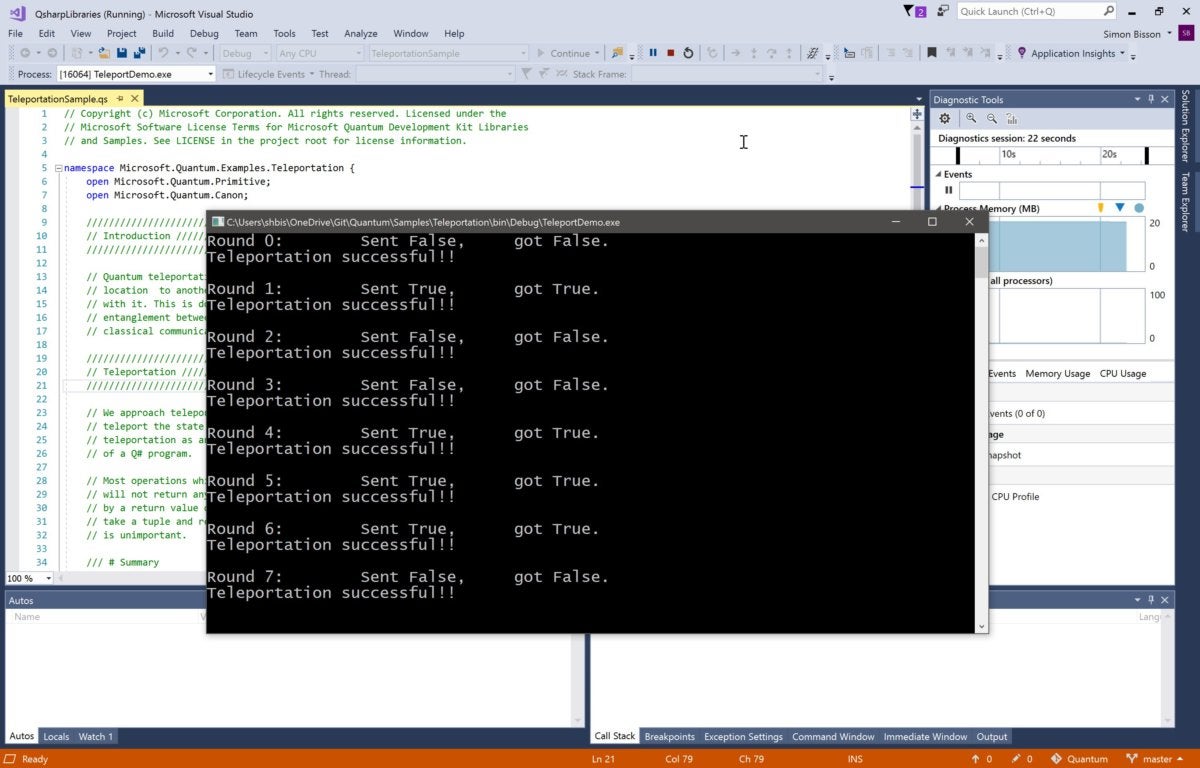Open the Debug menu

point(204,33)
